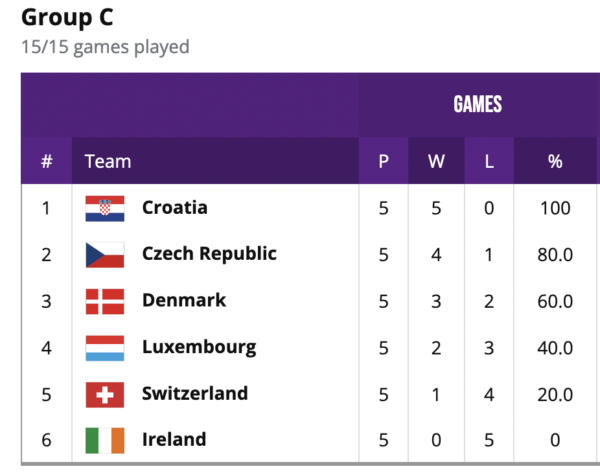The width and height of the screenshot is (600, 473).
Task: Sort by the % percentage column
Action: pyautogui.click(x=554, y=161)
